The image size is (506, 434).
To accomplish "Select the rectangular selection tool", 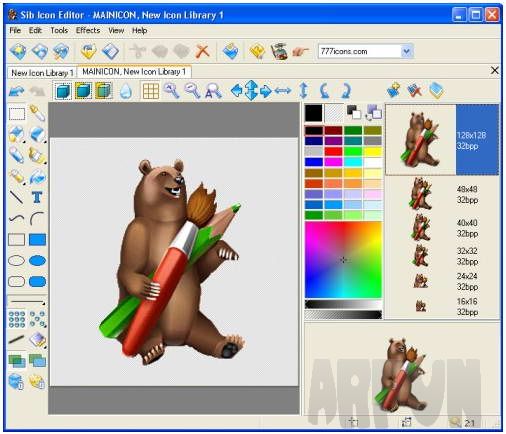I will [17, 114].
